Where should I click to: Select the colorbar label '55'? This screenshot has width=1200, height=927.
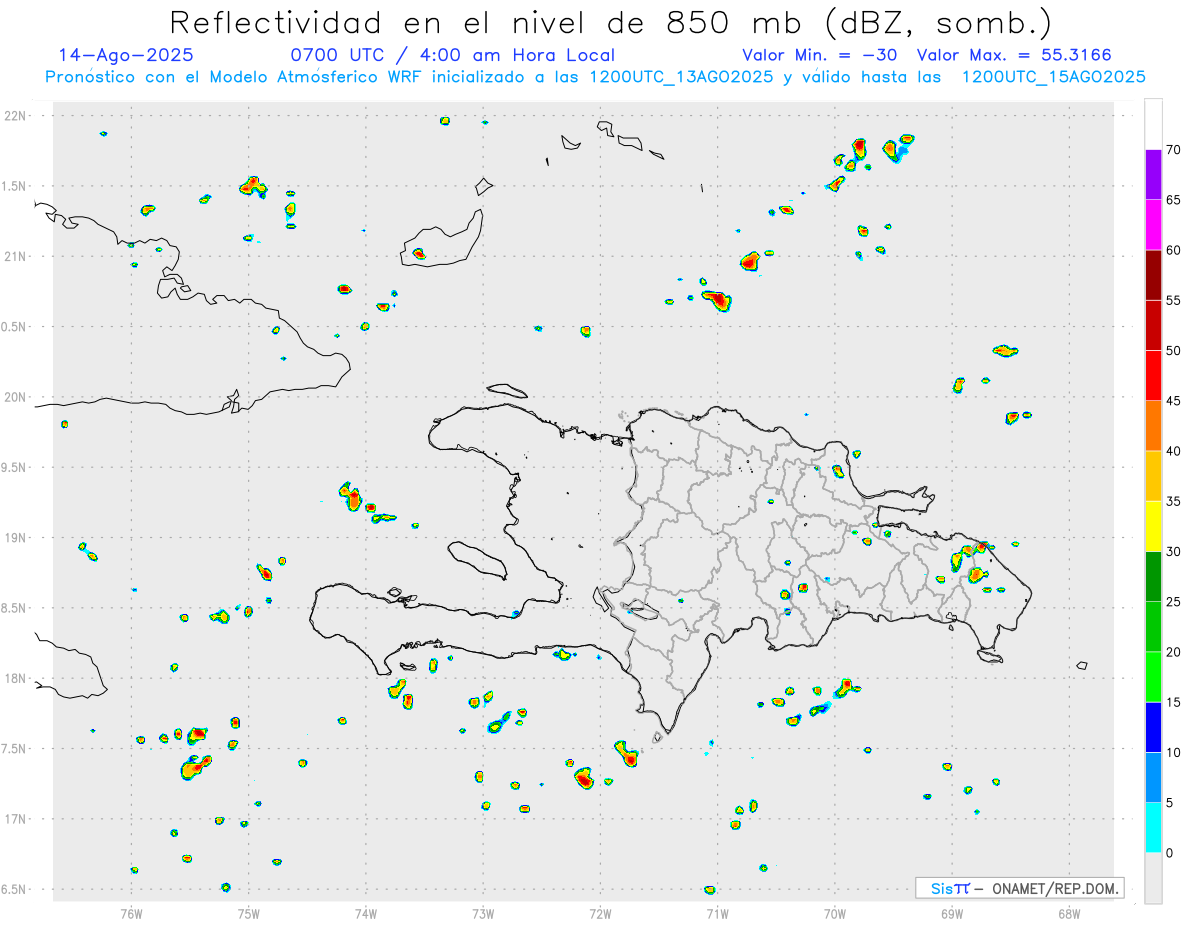[1173, 300]
